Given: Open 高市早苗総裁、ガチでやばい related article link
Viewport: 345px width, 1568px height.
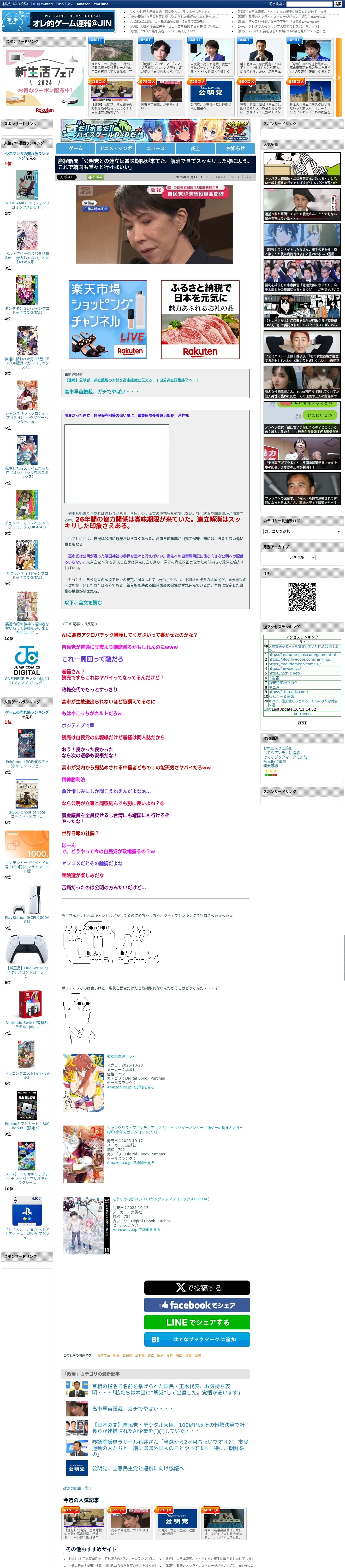Looking at the screenshot, I should pyautogui.click(x=102, y=391).
